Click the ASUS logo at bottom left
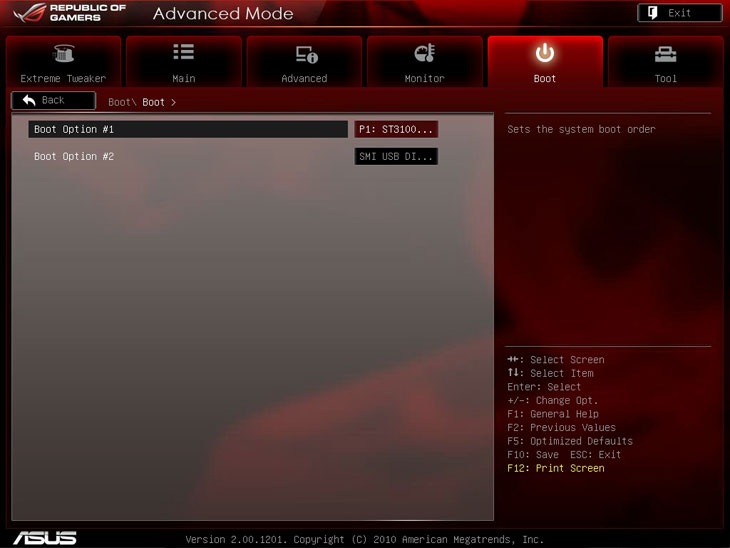Screen dimensions: 730x548 (x=43, y=537)
